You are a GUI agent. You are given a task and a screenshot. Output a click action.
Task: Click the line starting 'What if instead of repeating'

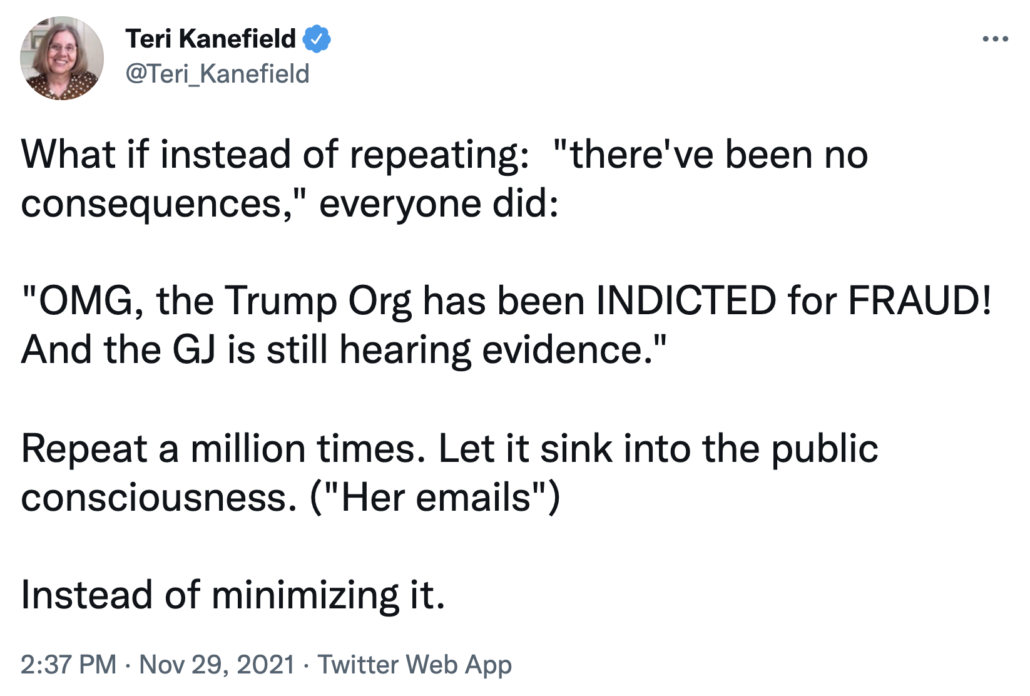pos(444,156)
